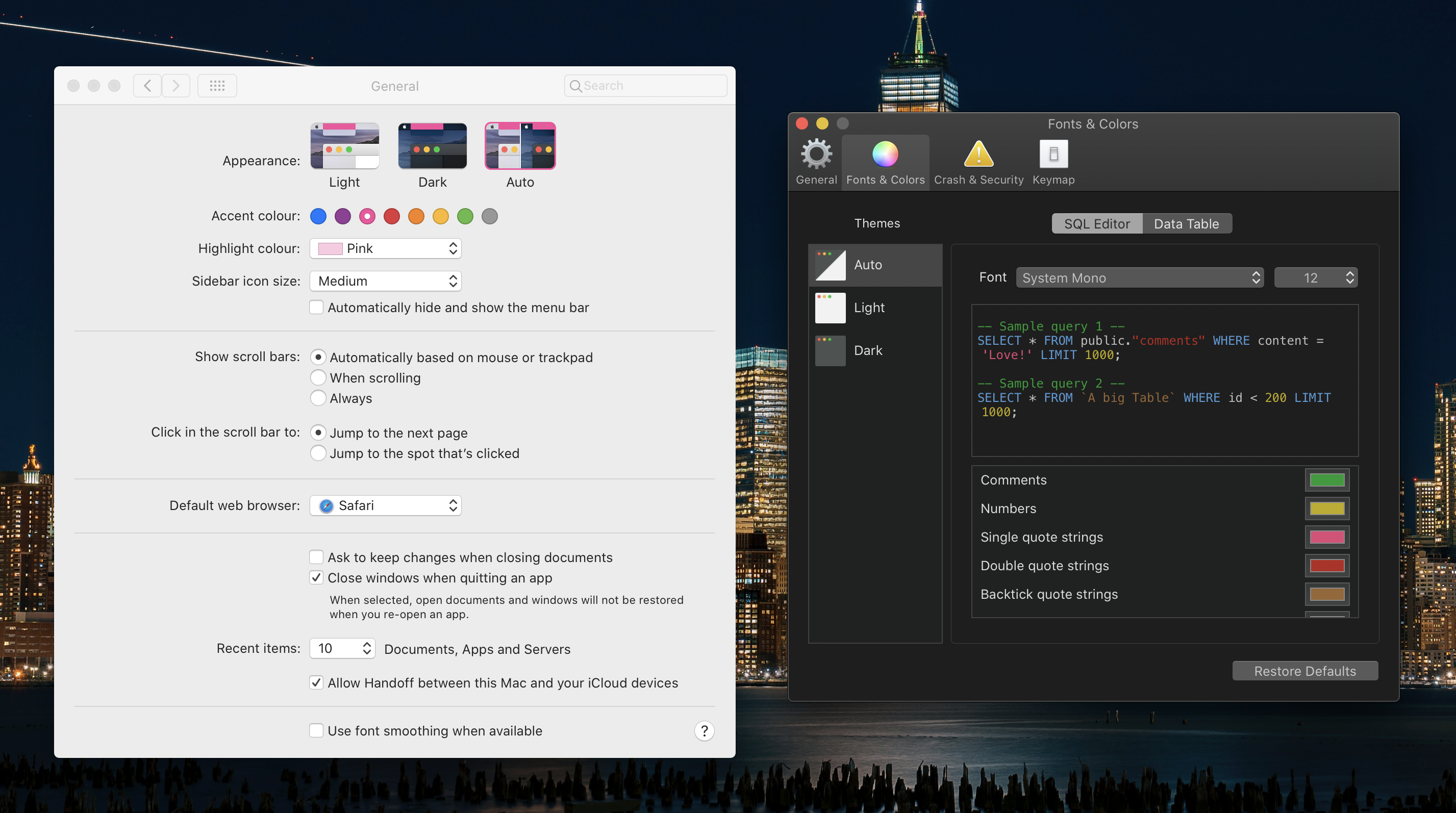Go back with the left chevron button
This screenshot has width=1456, height=813.
[147, 86]
